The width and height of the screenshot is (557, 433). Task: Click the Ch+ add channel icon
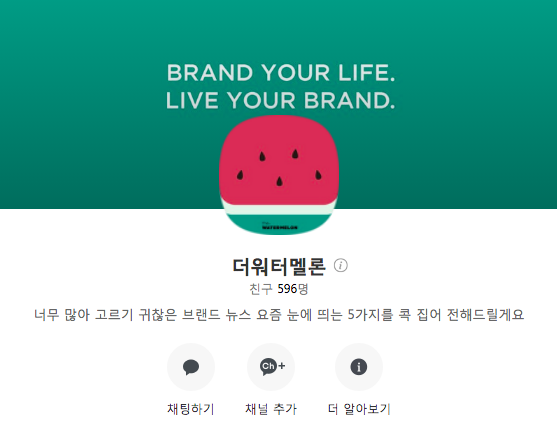[271, 367]
